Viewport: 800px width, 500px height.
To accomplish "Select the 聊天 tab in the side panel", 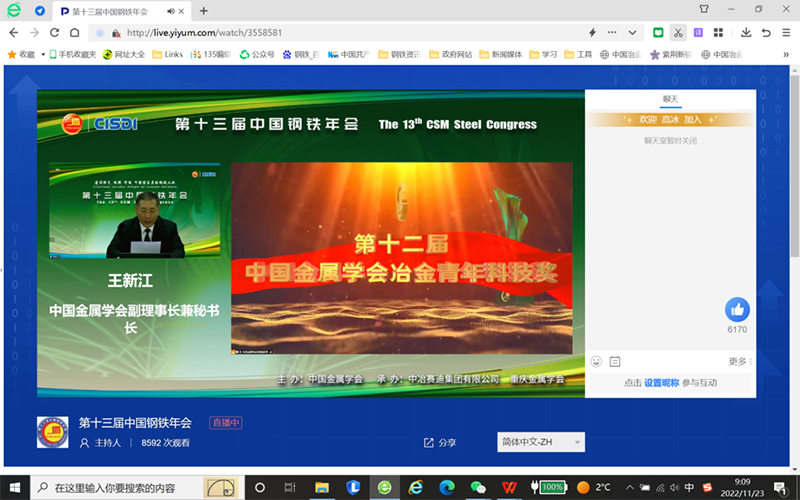I will pos(670,99).
